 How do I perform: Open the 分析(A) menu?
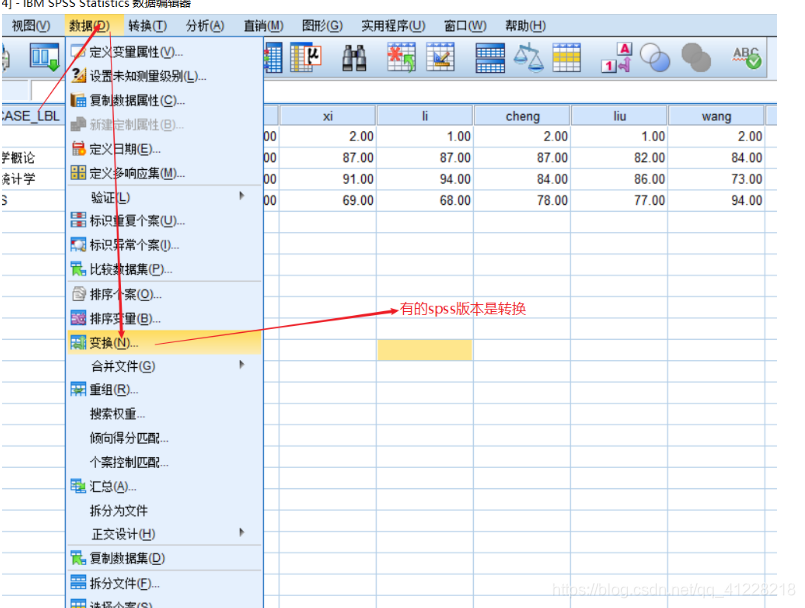[x=205, y=26]
